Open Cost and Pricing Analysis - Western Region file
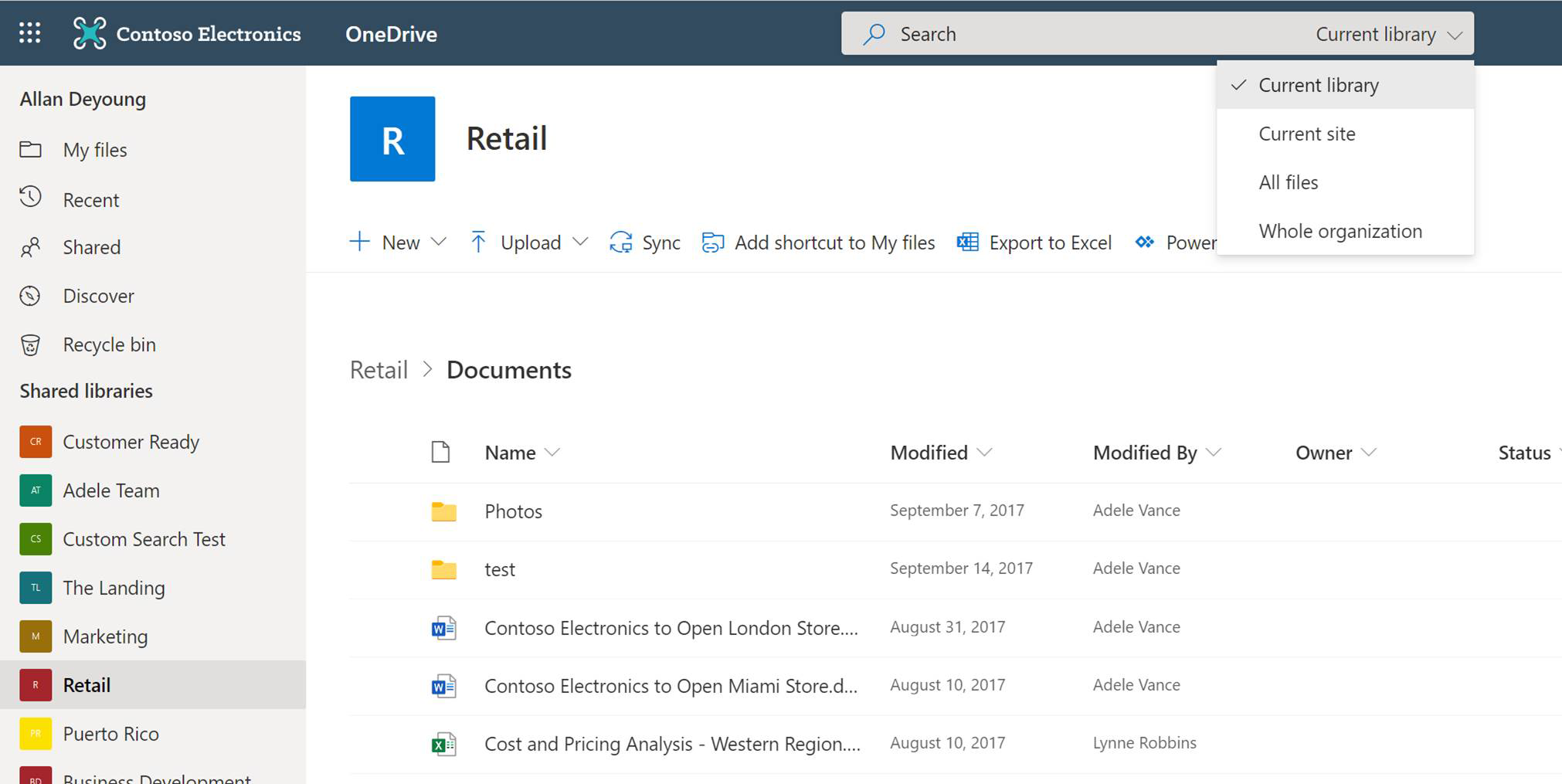 coord(672,744)
